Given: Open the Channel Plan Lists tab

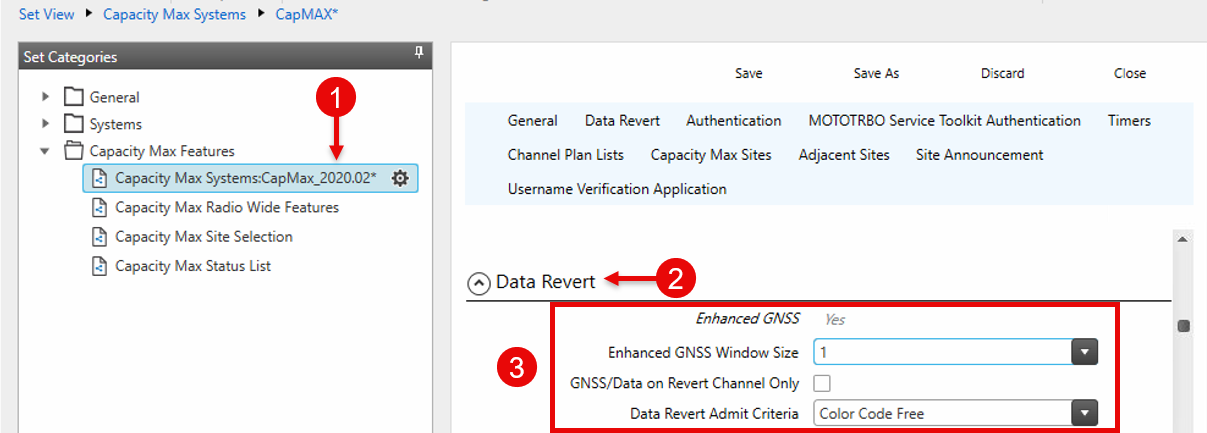Looking at the screenshot, I should pyautogui.click(x=566, y=154).
